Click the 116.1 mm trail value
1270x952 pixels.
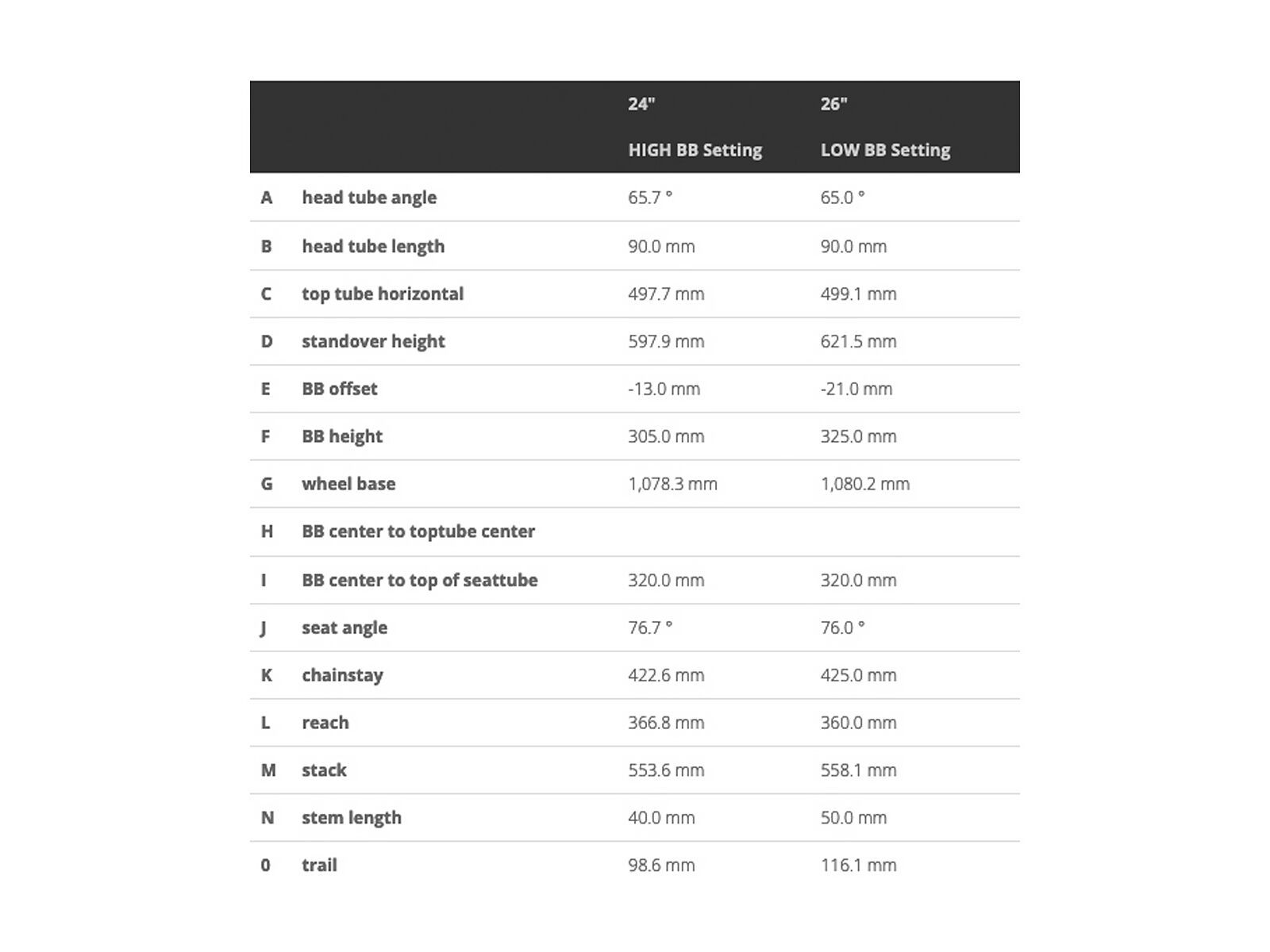pos(858,866)
